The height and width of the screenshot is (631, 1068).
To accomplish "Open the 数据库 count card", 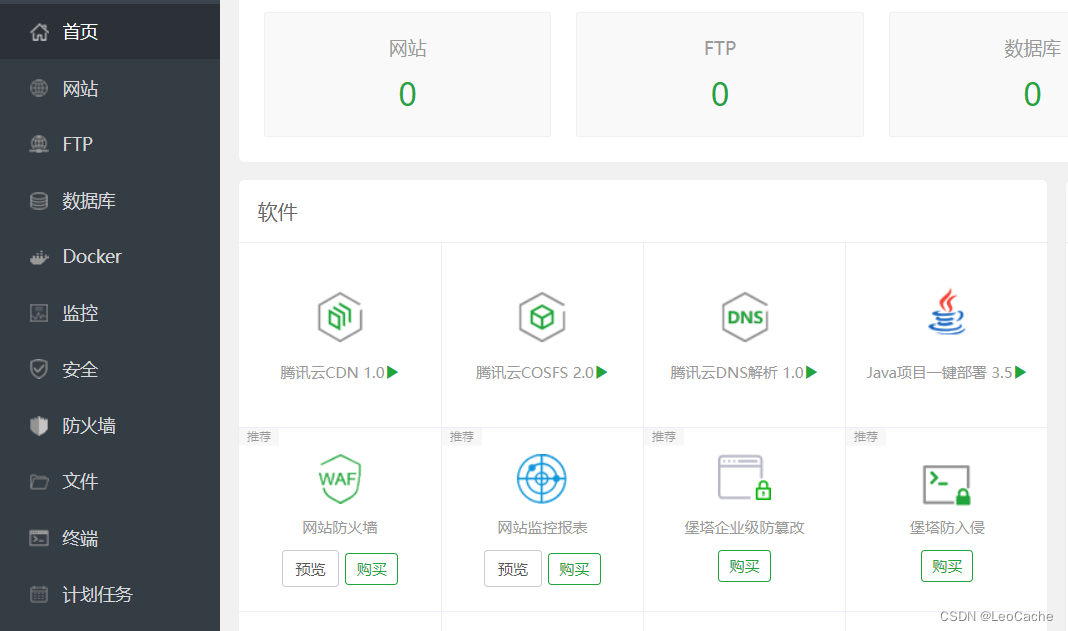I will click(x=979, y=74).
